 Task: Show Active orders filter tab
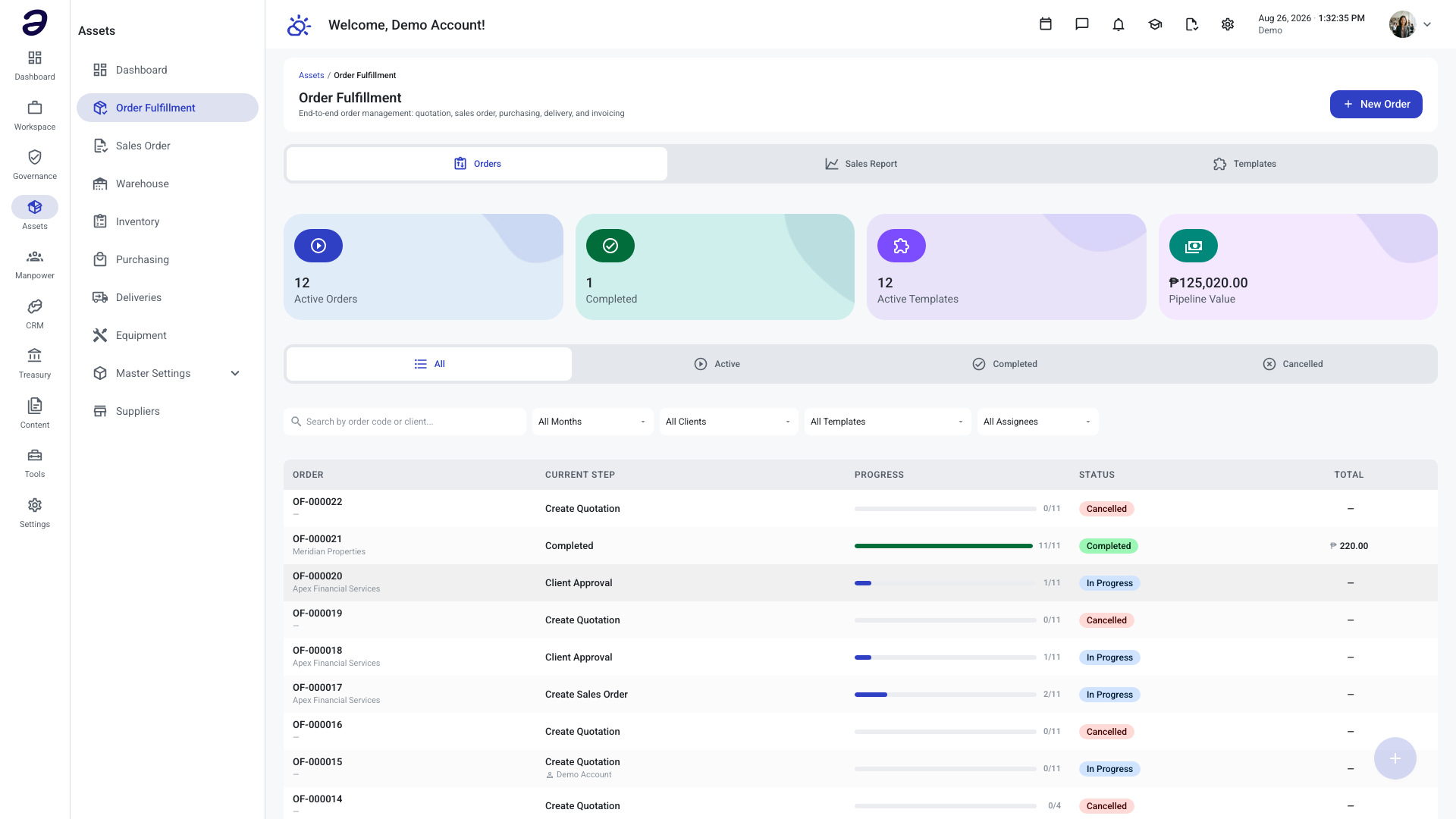717,364
